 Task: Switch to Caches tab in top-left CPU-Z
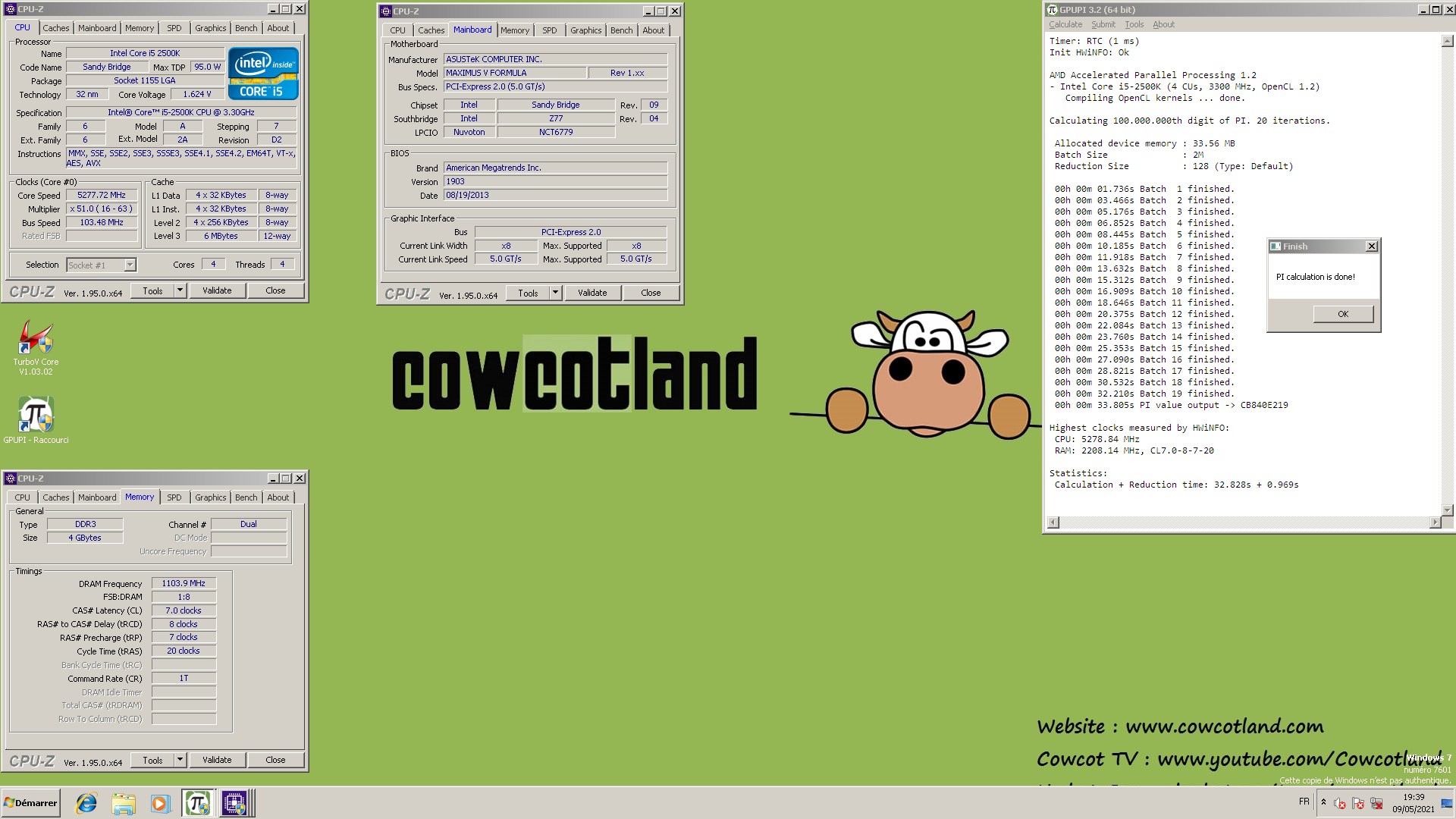[55, 28]
